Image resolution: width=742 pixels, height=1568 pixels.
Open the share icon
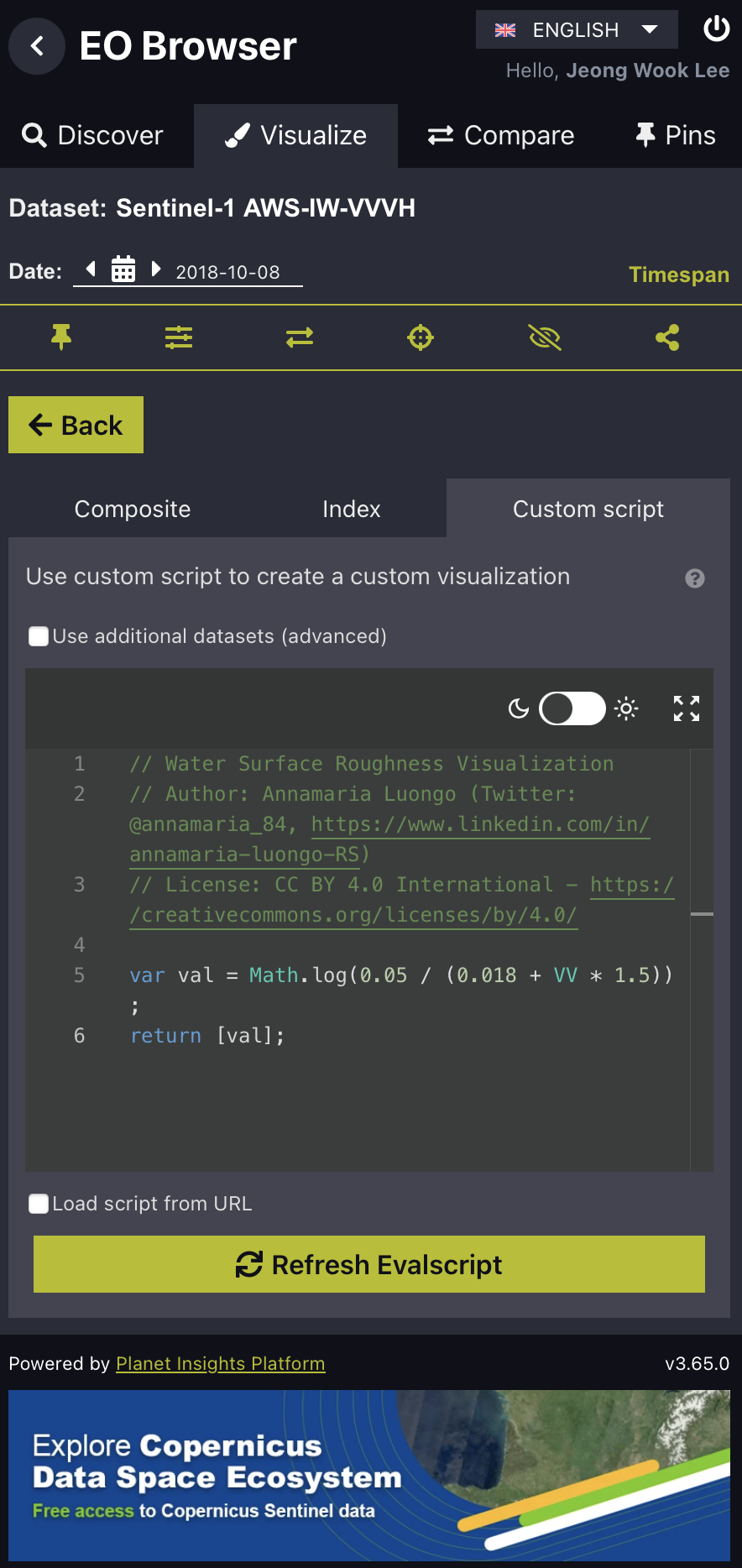667,337
